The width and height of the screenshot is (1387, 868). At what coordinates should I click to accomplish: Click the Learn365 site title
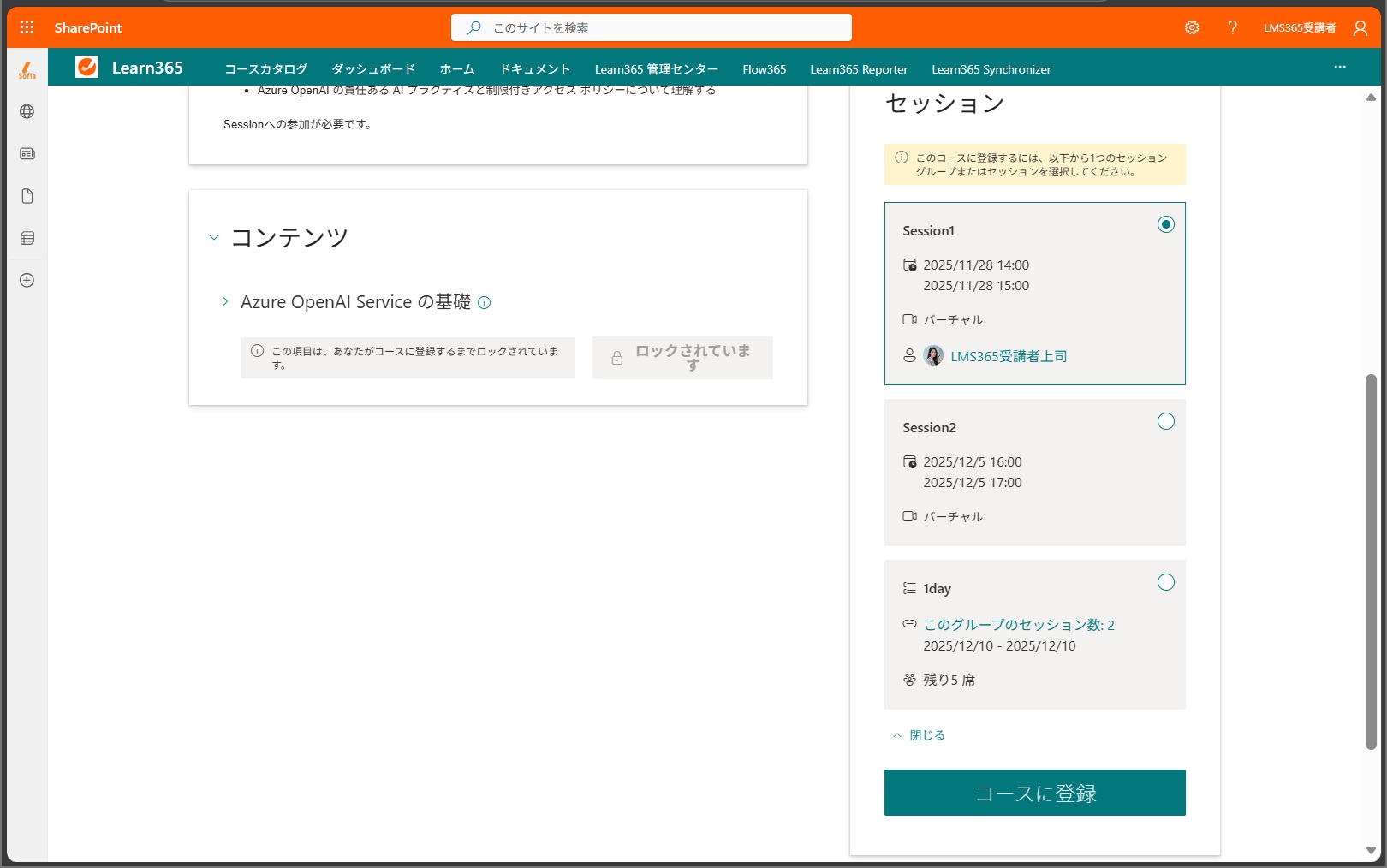147,68
